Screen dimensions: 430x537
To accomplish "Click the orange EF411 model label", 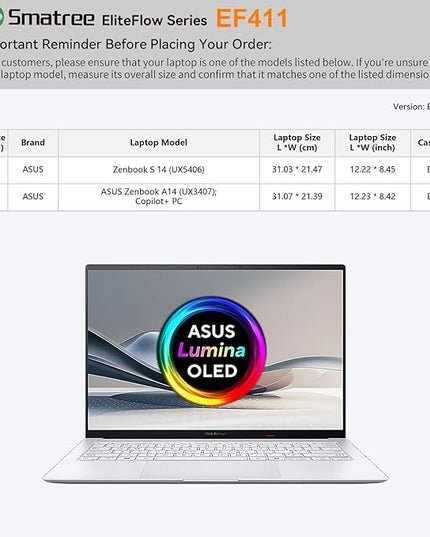I will coord(252,18).
